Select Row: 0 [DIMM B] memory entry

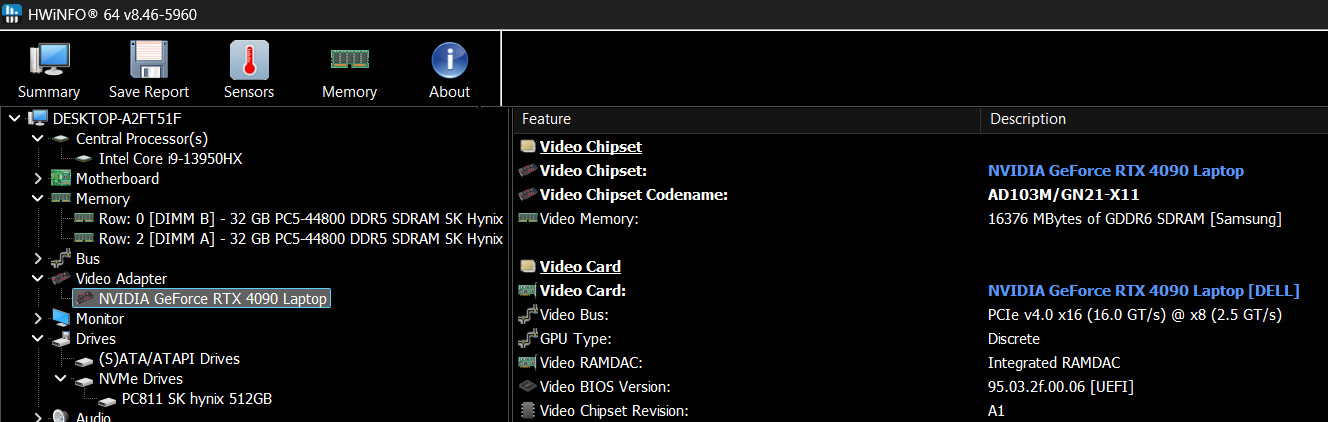click(x=300, y=219)
